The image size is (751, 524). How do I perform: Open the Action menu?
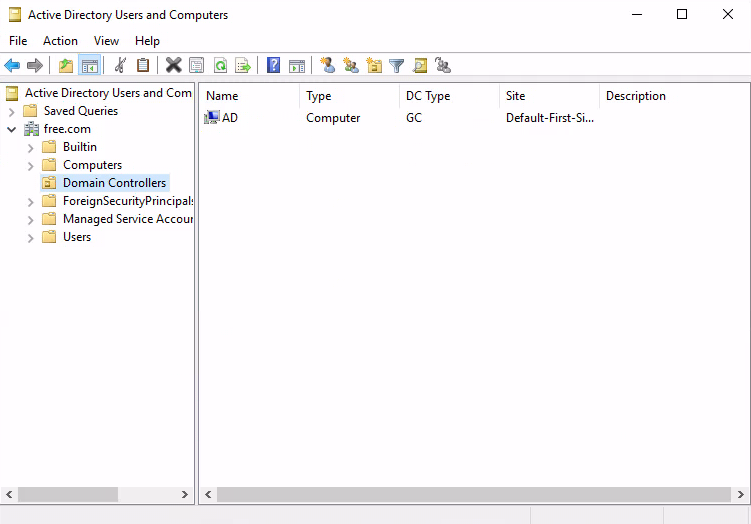(60, 41)
